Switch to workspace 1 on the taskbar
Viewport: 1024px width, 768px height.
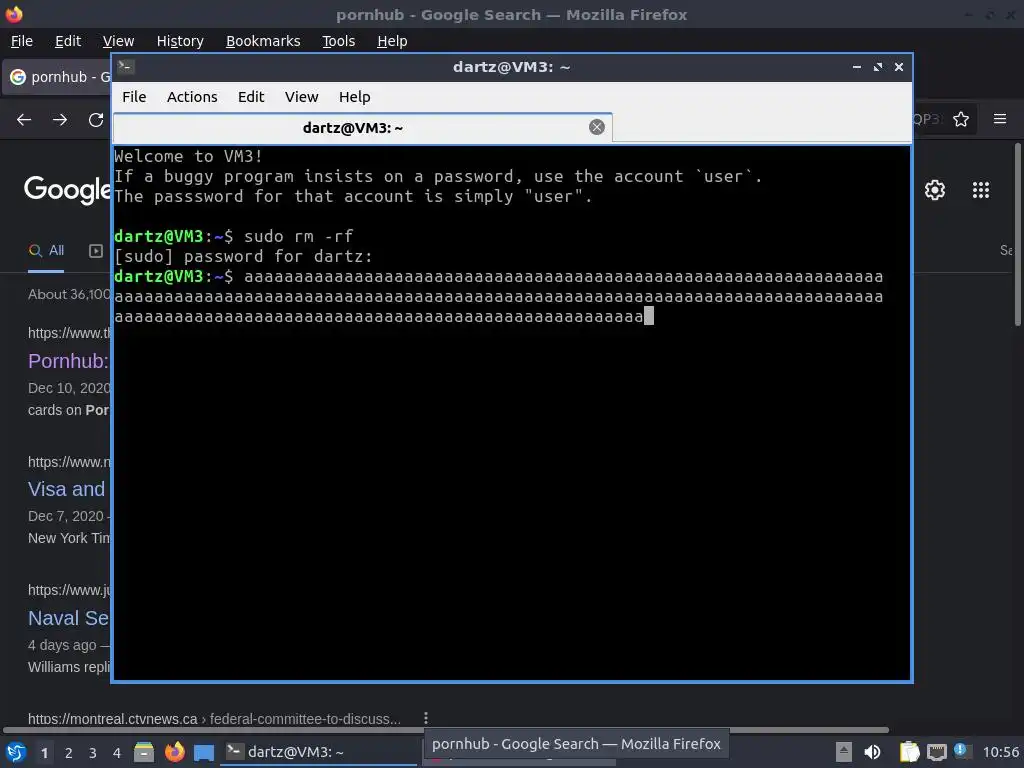coord(44,753)
